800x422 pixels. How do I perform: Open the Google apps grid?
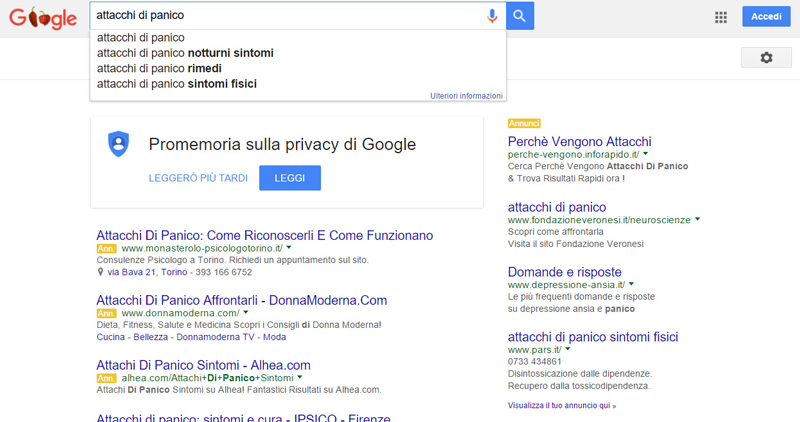coord(720,17)
